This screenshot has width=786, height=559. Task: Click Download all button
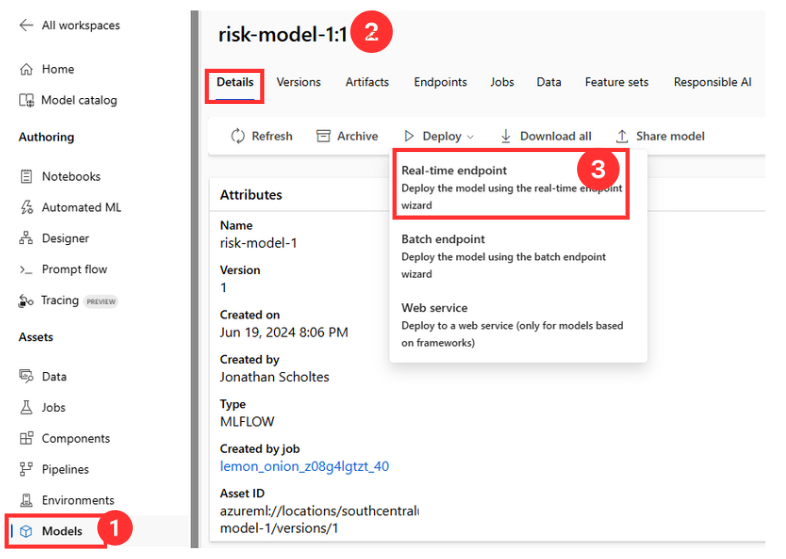[x=546, y=136]
